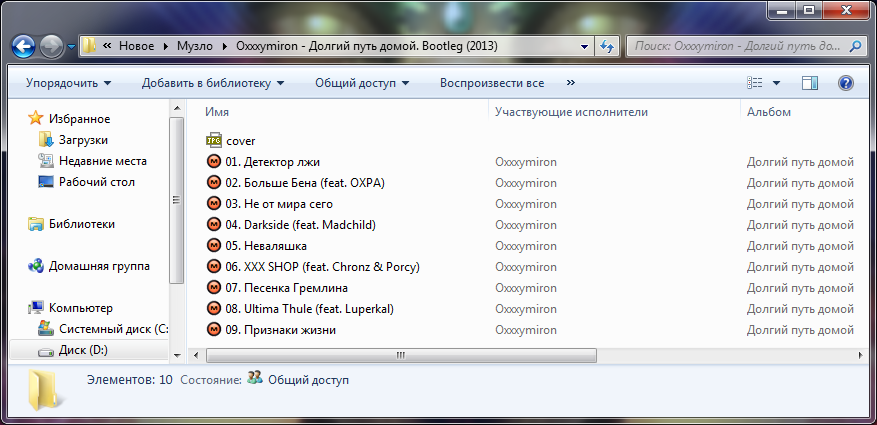Select Диск (D:) in navigation pane
Image resolution: width=877 pixels, height=425 pixels.
(x=83, y=350)
